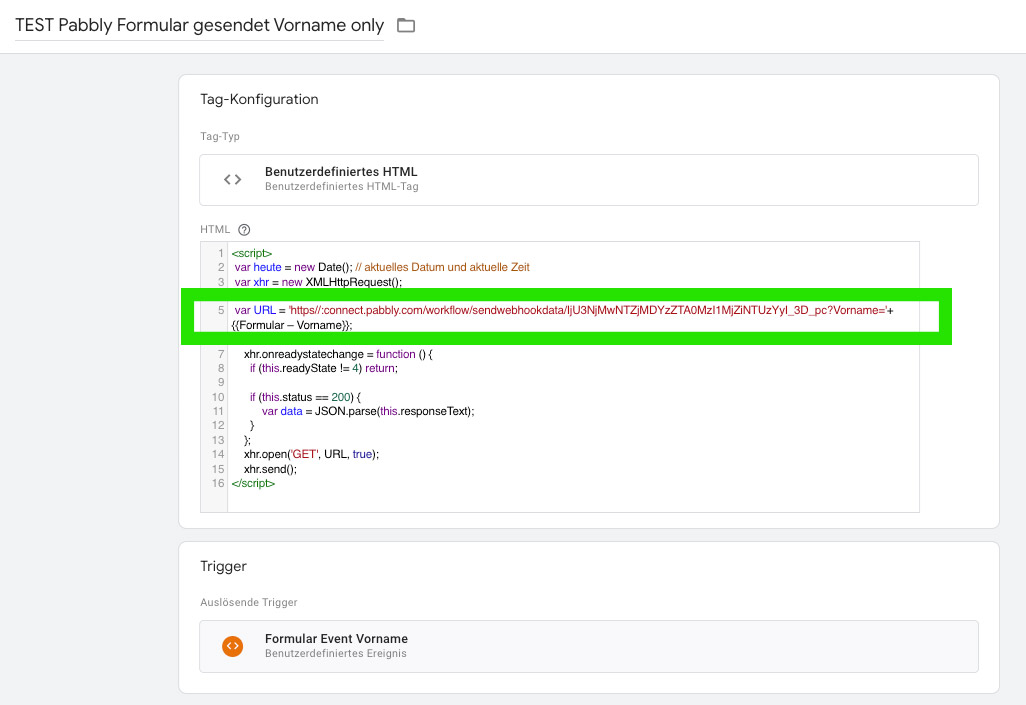Click line number 10 in the gutter
Image resolution: width=1026 pixels, height=705 pixels.
pyautogui.click(x=218, y=397)
